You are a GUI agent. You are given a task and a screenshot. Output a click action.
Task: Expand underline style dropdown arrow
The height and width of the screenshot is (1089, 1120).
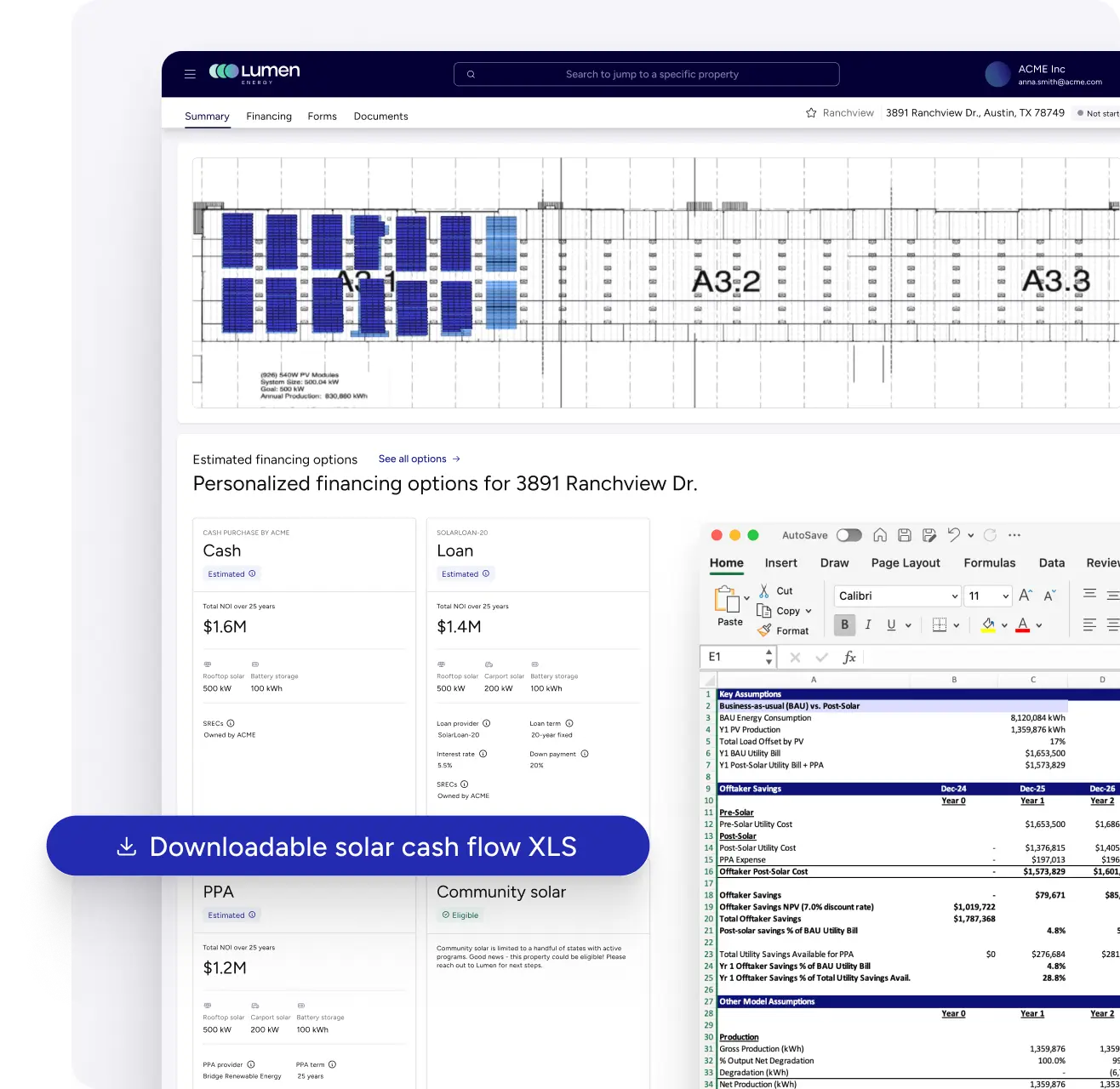[x=908, y=625]
